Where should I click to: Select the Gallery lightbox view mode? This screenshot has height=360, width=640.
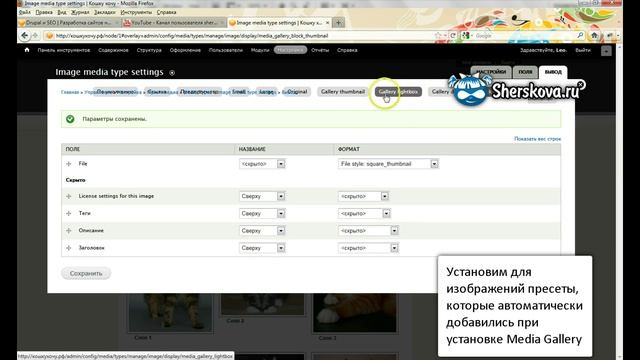click(398, 91)
